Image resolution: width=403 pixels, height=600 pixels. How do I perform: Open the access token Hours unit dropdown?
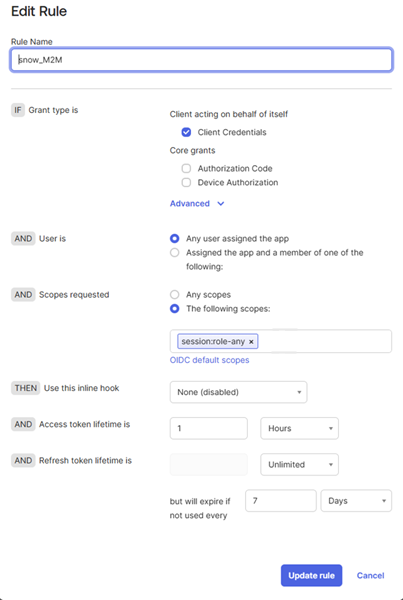[x=300, y=428]
